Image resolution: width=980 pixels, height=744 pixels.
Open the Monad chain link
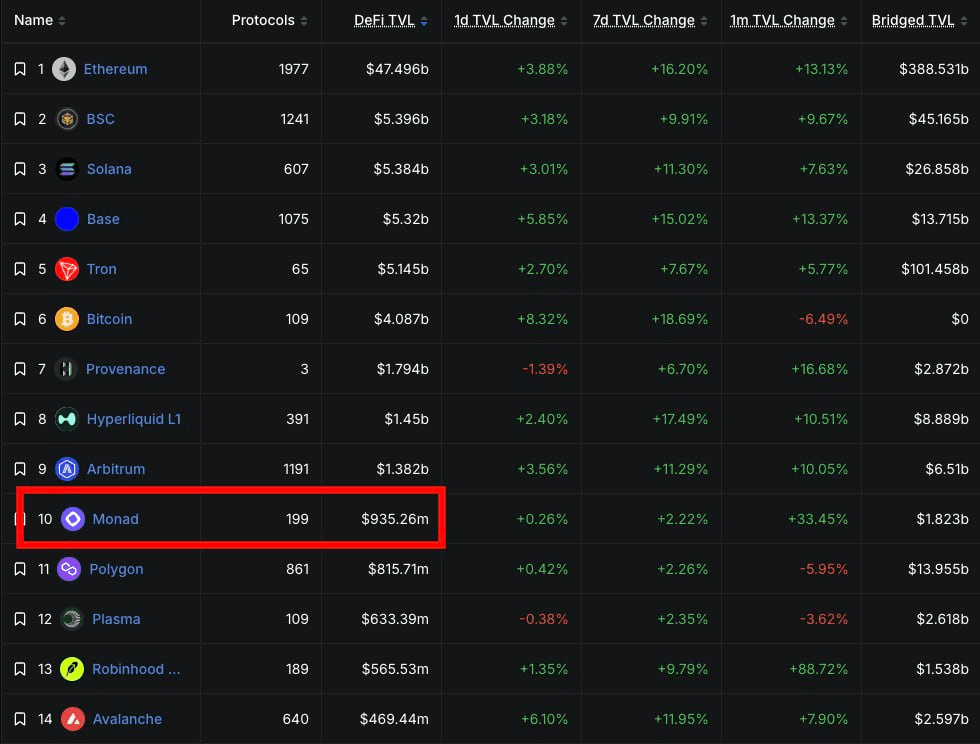click(x=116, y=519)
